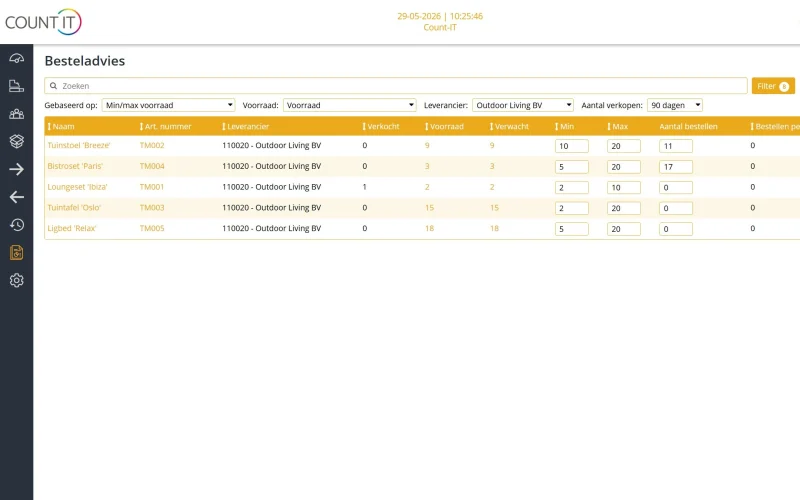Sort table by Verwacht column
The width and height of the screenshot is (800, 500).
(x=509, y=127)
